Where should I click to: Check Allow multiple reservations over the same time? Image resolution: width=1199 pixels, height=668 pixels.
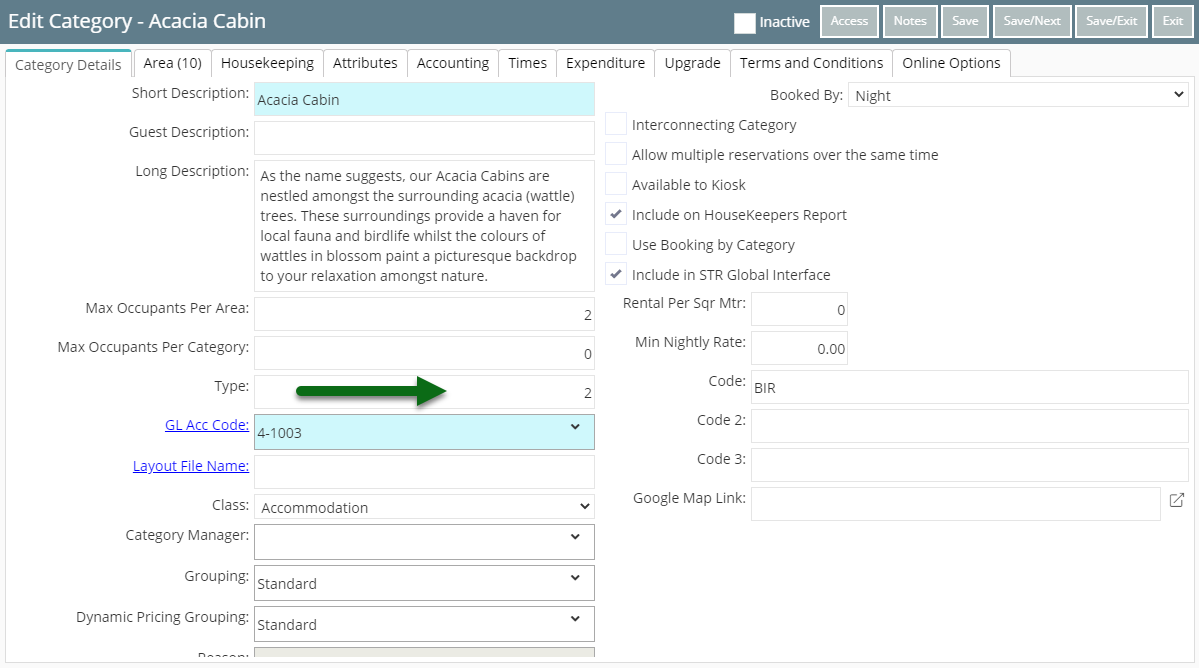616,154
